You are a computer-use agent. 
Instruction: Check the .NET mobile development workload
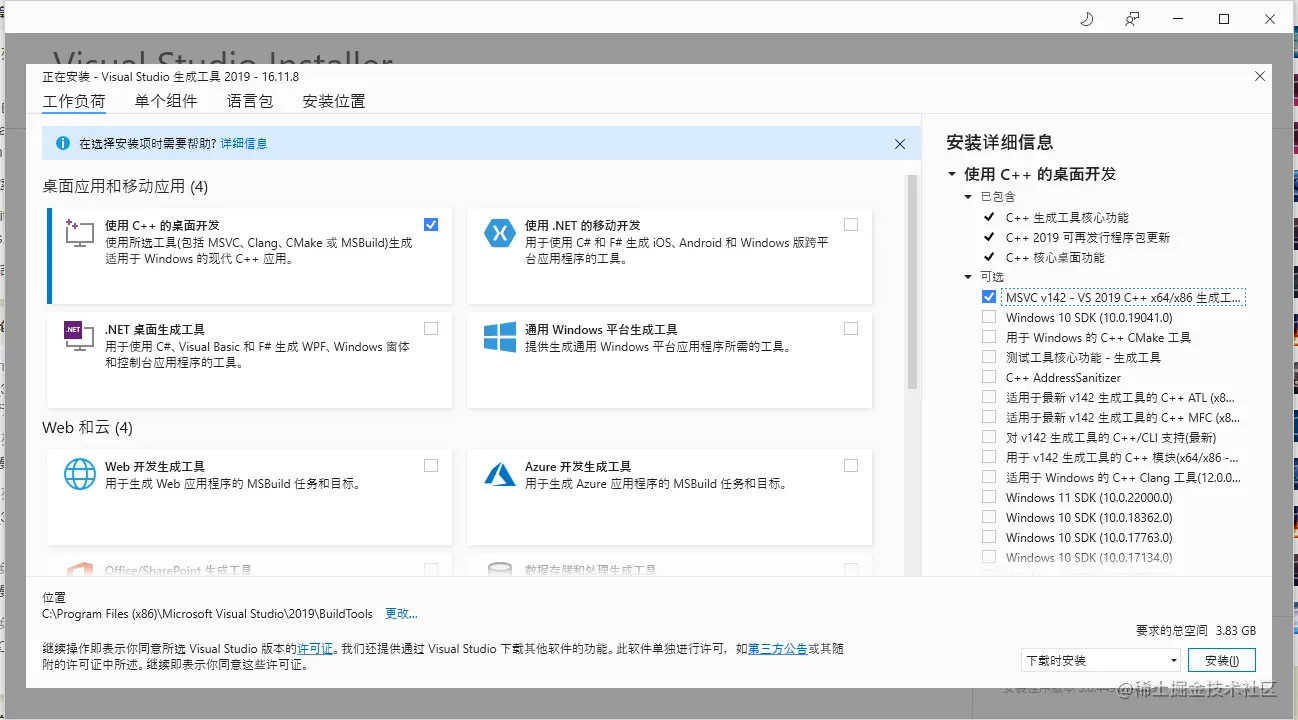pyautogui.click(x=851, y=225)
